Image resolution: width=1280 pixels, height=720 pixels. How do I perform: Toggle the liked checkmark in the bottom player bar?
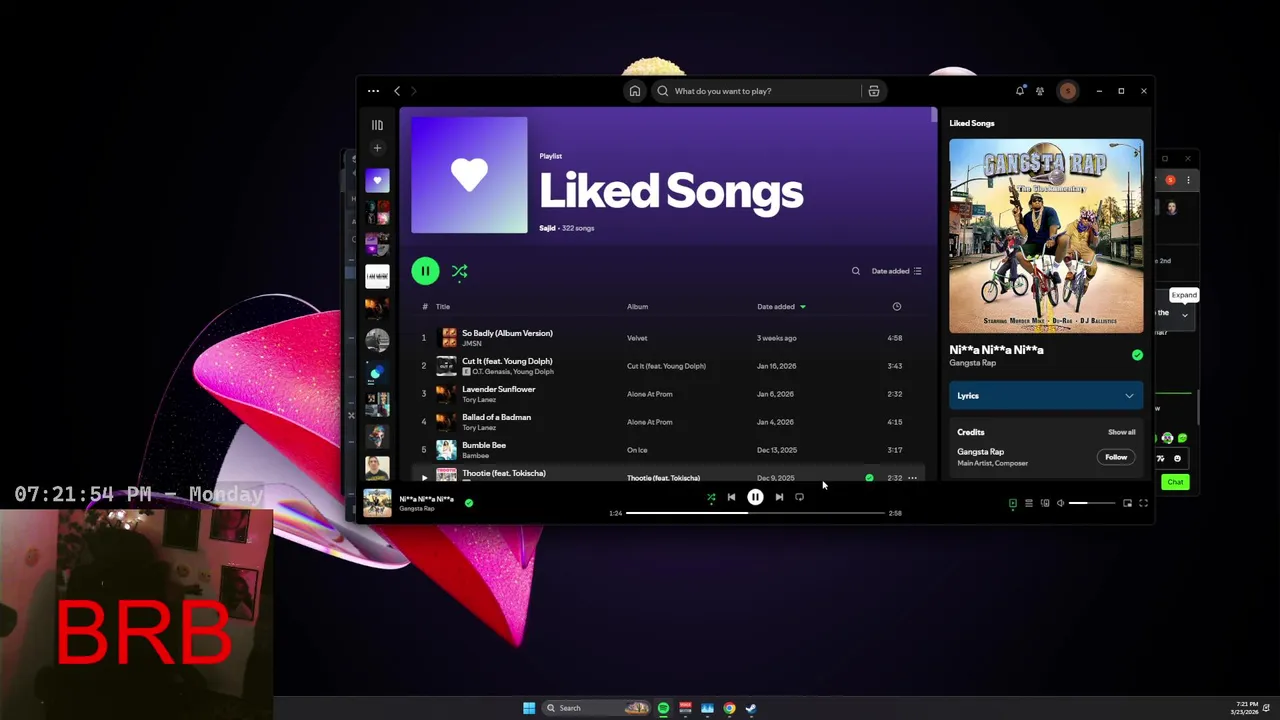(x=469, y=503)
